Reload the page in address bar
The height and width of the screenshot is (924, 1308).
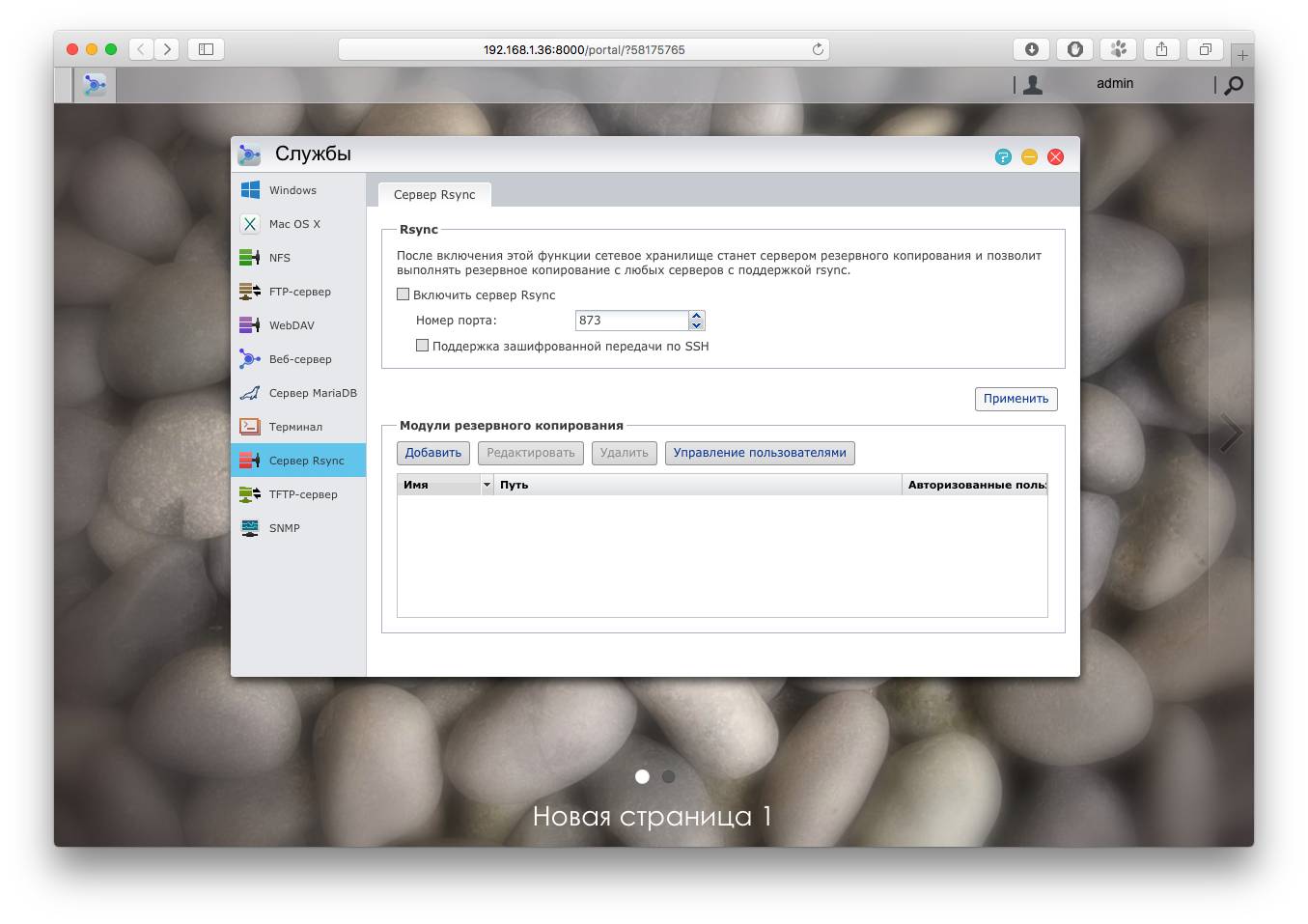pyautogui.click(x=818, y=49)
